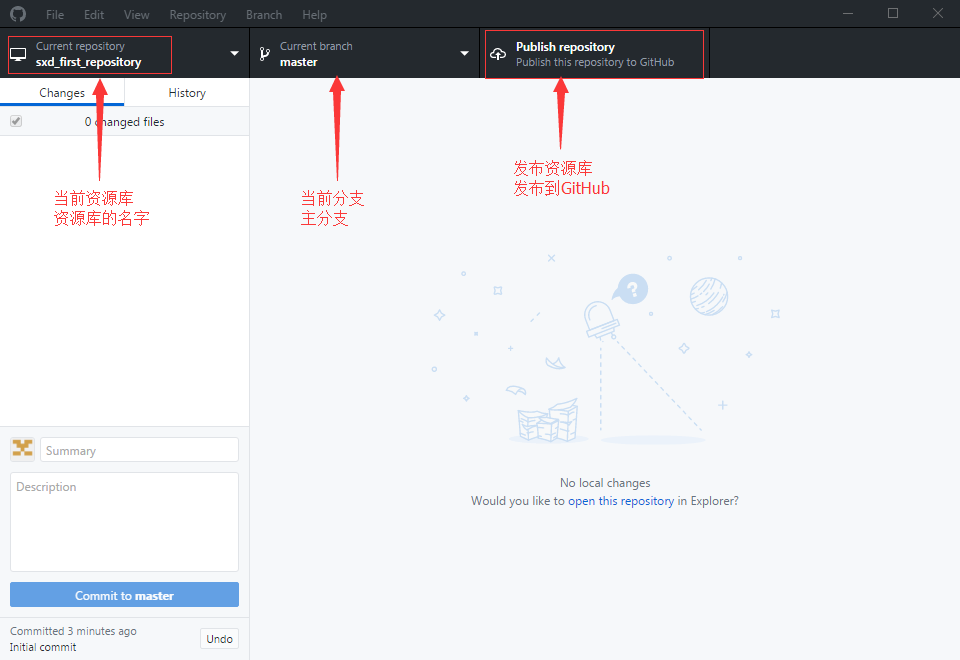This screenshot has width=960, height=660.
Task: Open the Branch menu
Action: pyautogui.click(x=264, y=15)
